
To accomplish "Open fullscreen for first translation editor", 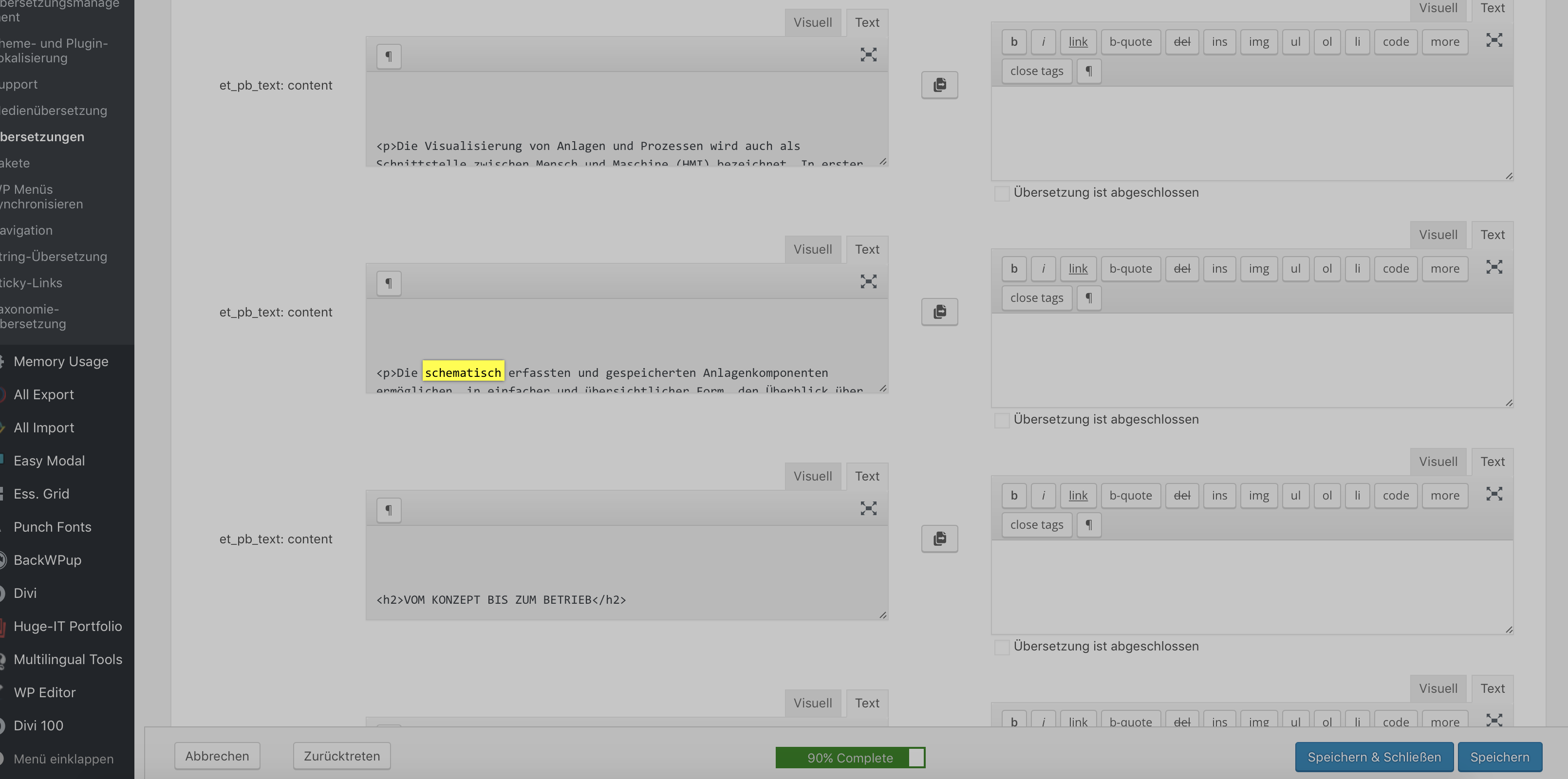I will tap(1494, 40).
